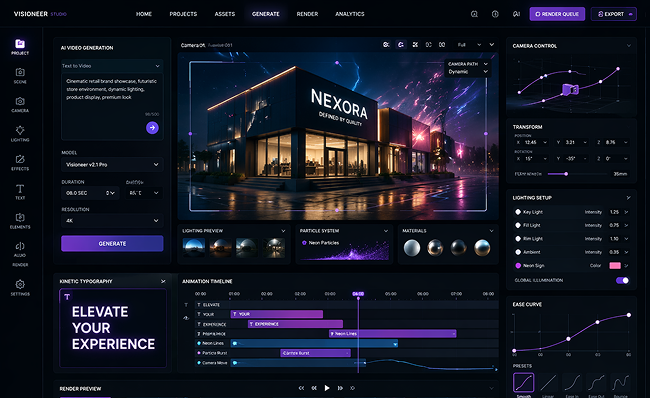The image size is (650, 398).
Task: Select the Ease In preset
Action: 572,382
